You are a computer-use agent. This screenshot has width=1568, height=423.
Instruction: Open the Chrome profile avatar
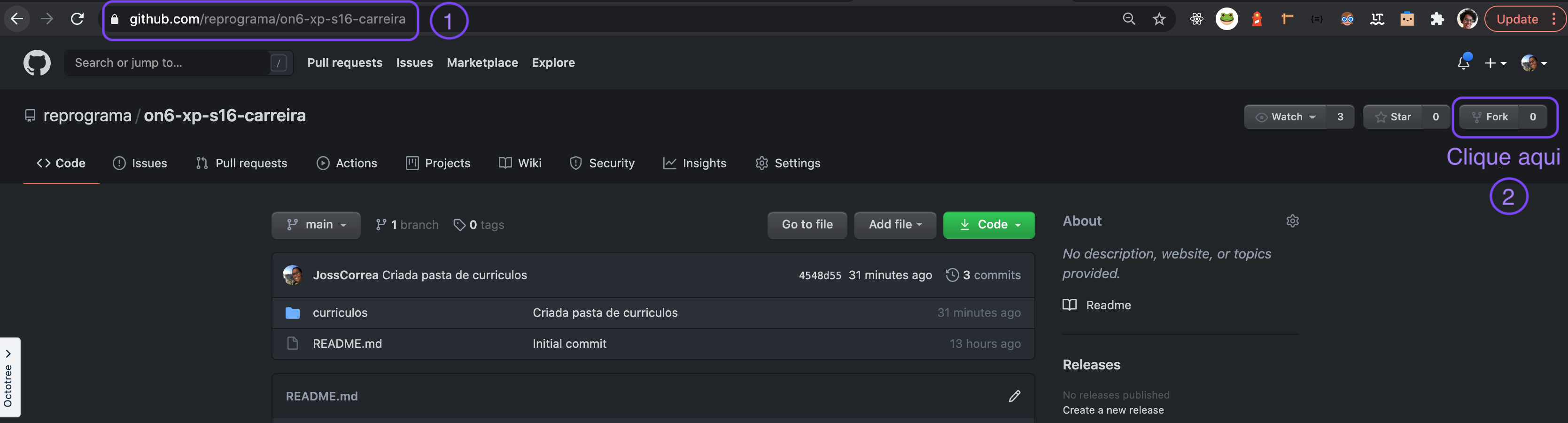[1467, 19]
